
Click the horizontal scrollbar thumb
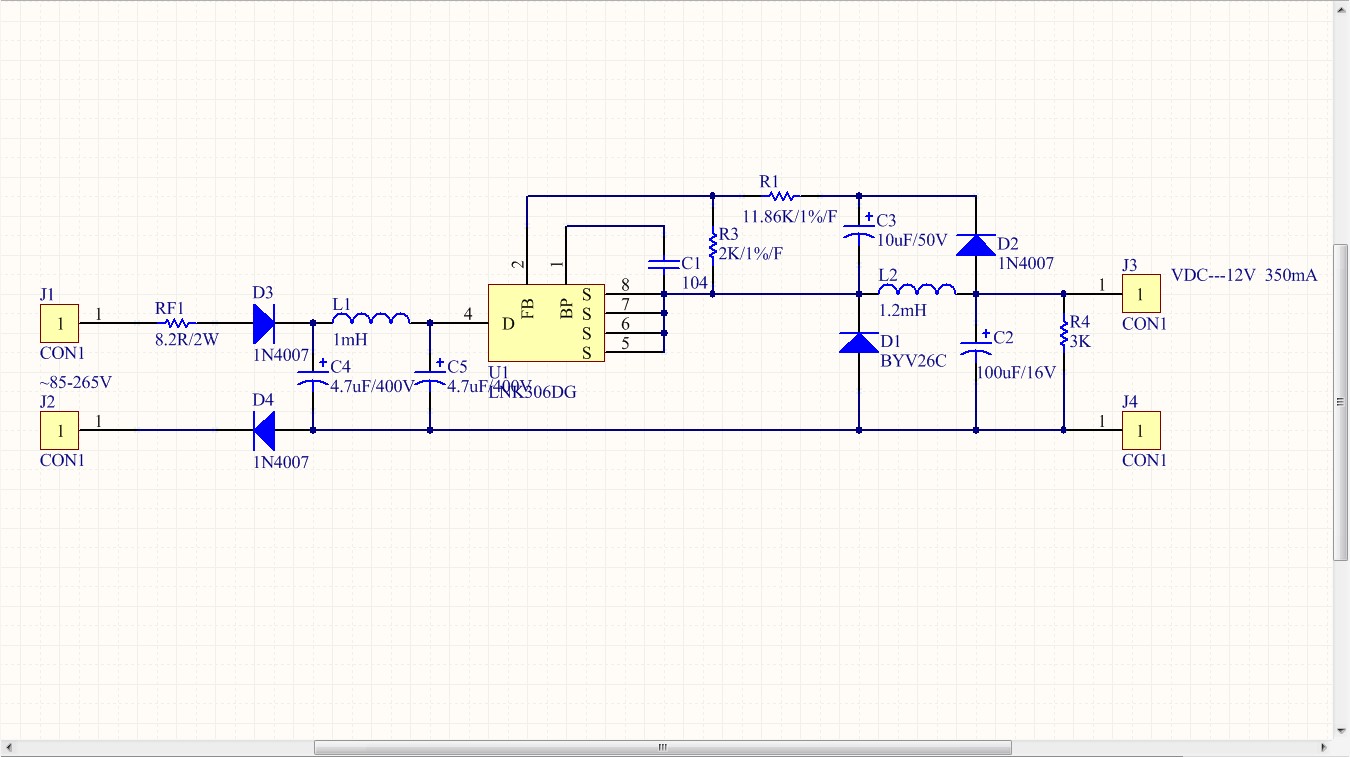[663, 747]
